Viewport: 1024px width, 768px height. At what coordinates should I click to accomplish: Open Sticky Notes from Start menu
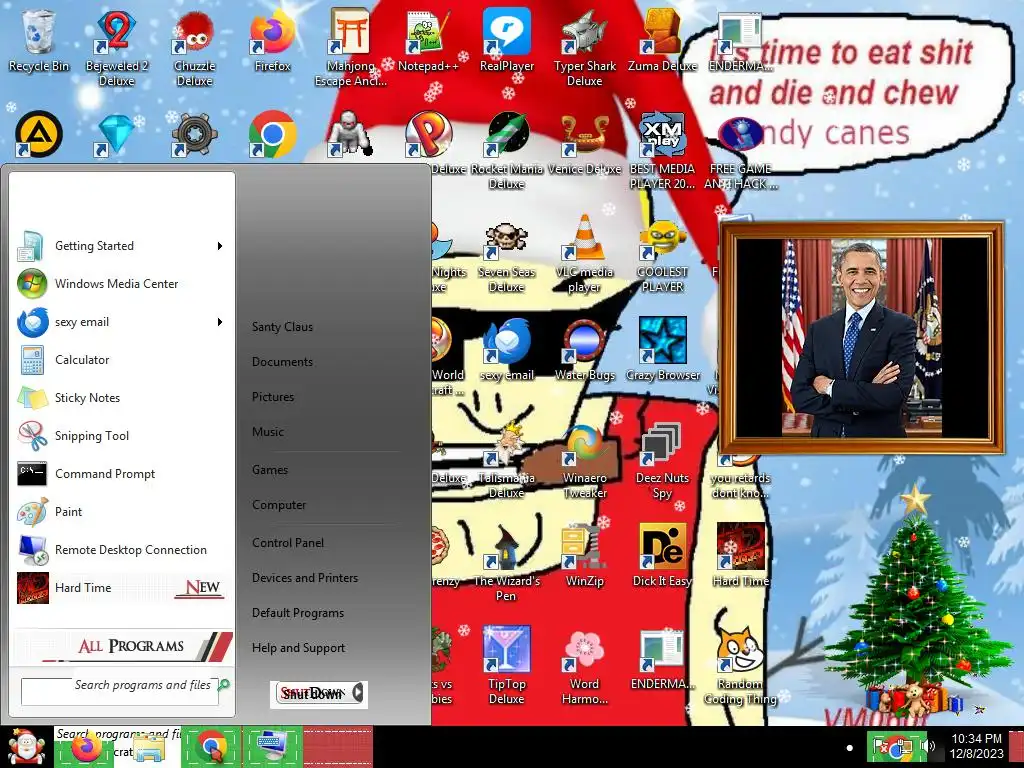coord(121,398)
